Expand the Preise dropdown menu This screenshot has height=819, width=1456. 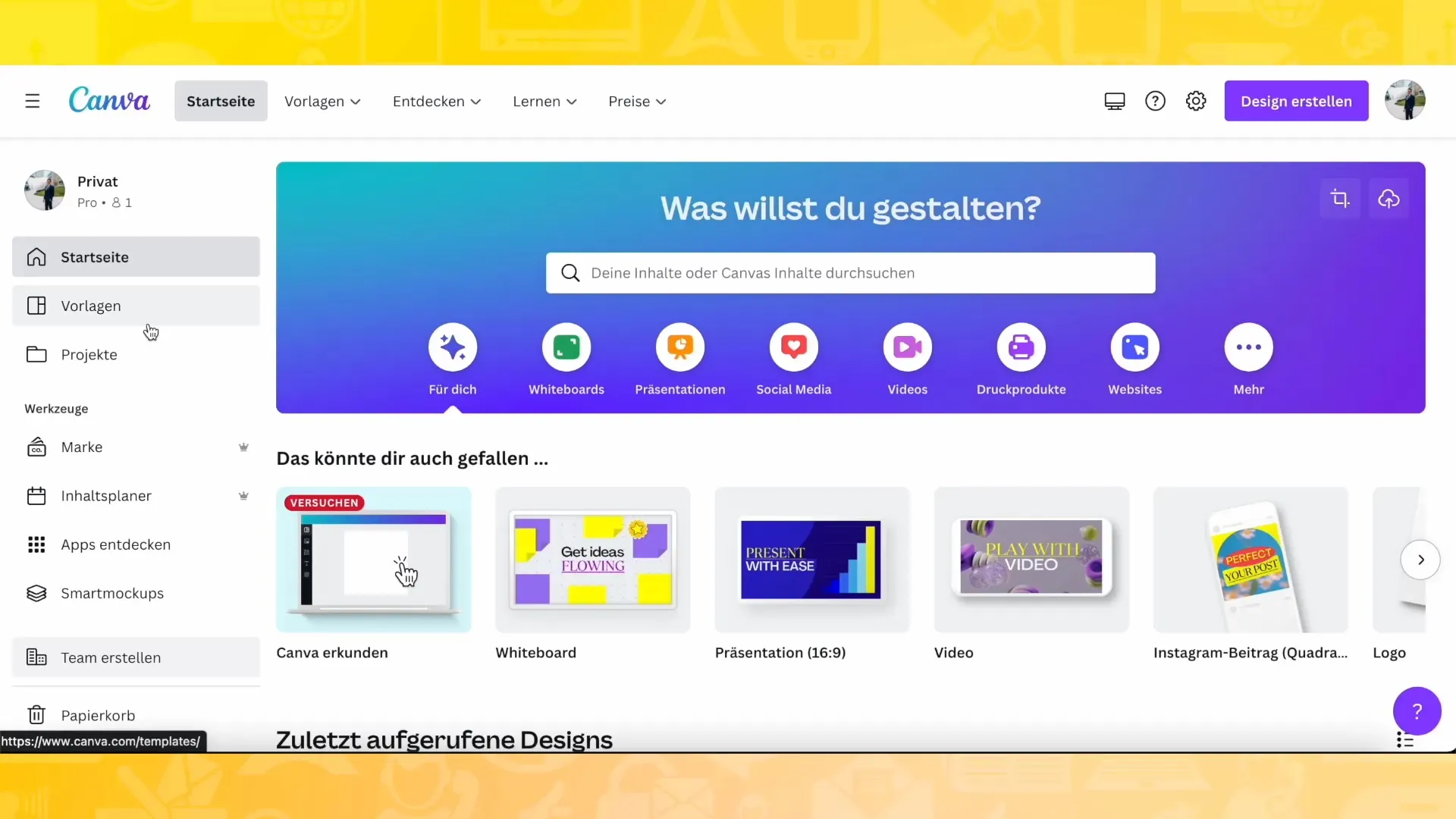(637, 102)
